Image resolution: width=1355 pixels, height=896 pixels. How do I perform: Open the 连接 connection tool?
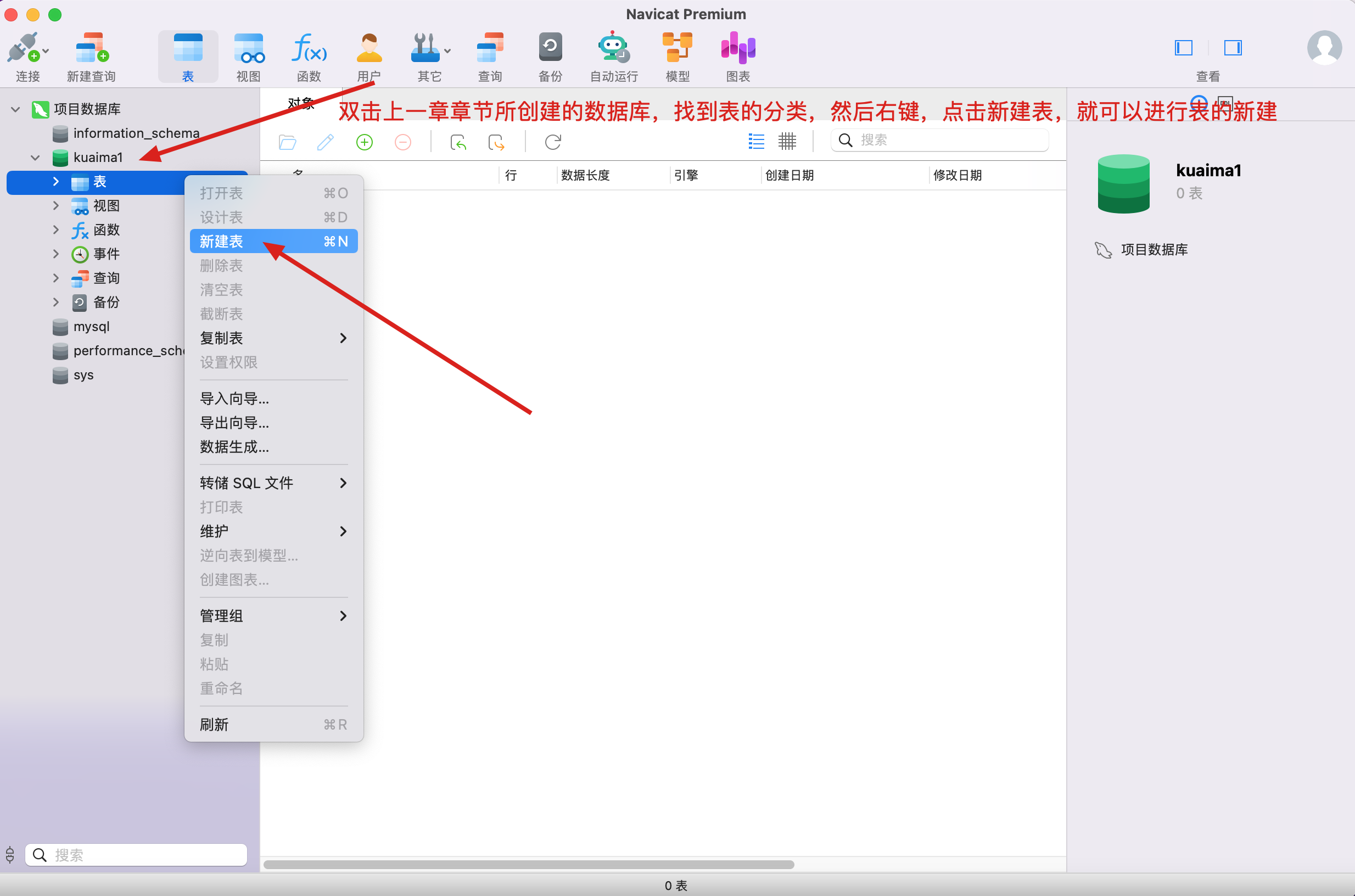coord(23,48)
